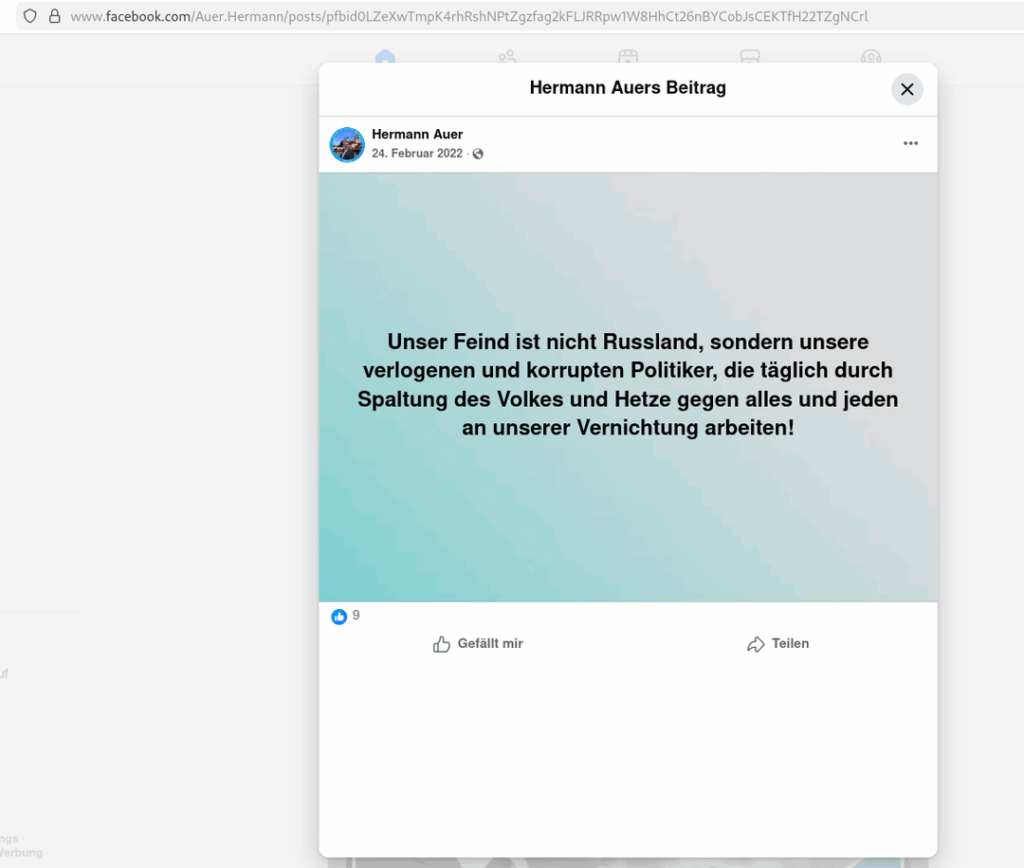Click the globe public audience icon
1024x868 pixels.
(x=478, y=154)
